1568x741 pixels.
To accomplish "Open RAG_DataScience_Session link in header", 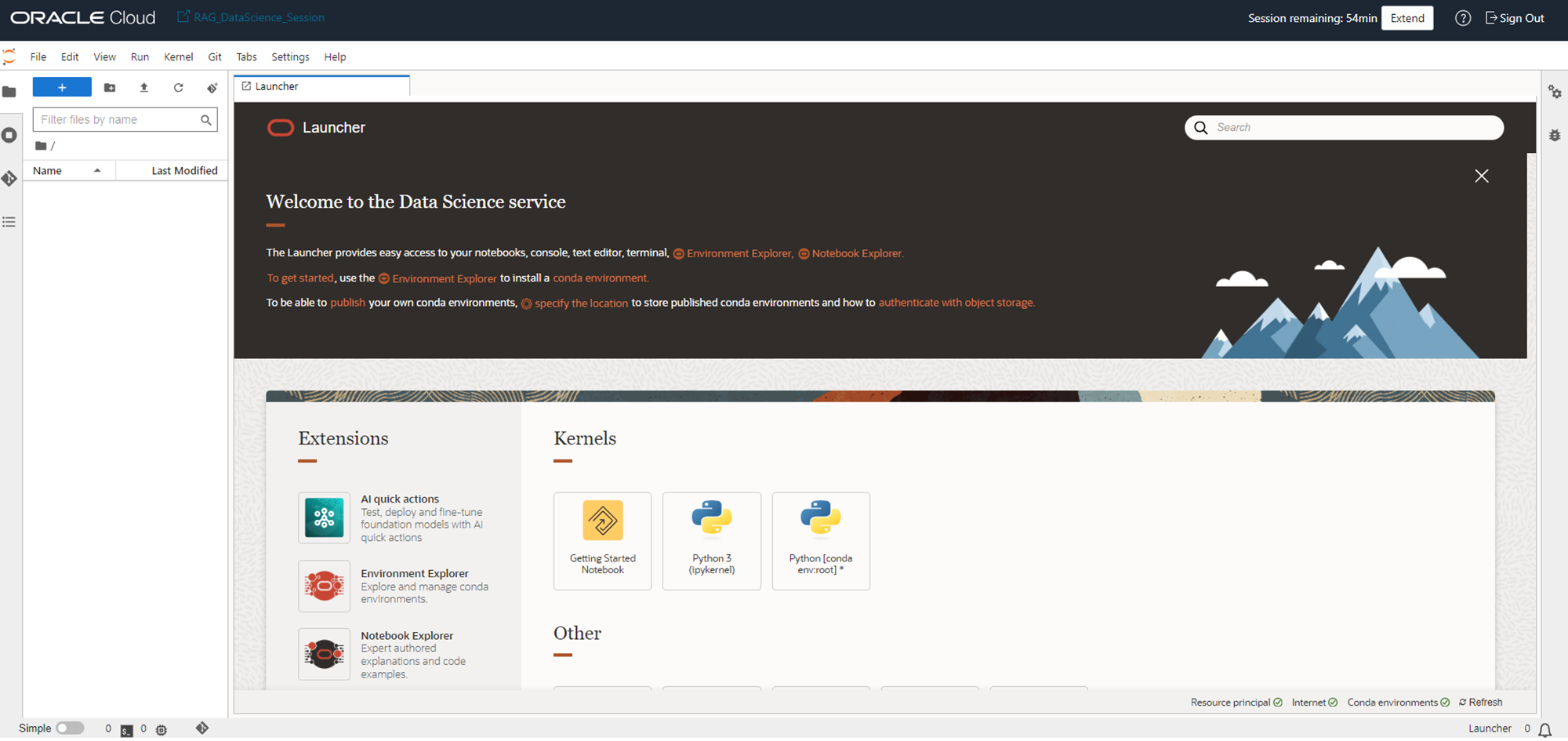I will coord(251,17).
